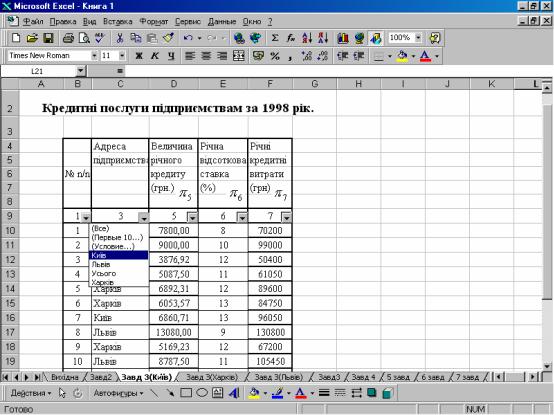Increase decimal places

[307, 56]
